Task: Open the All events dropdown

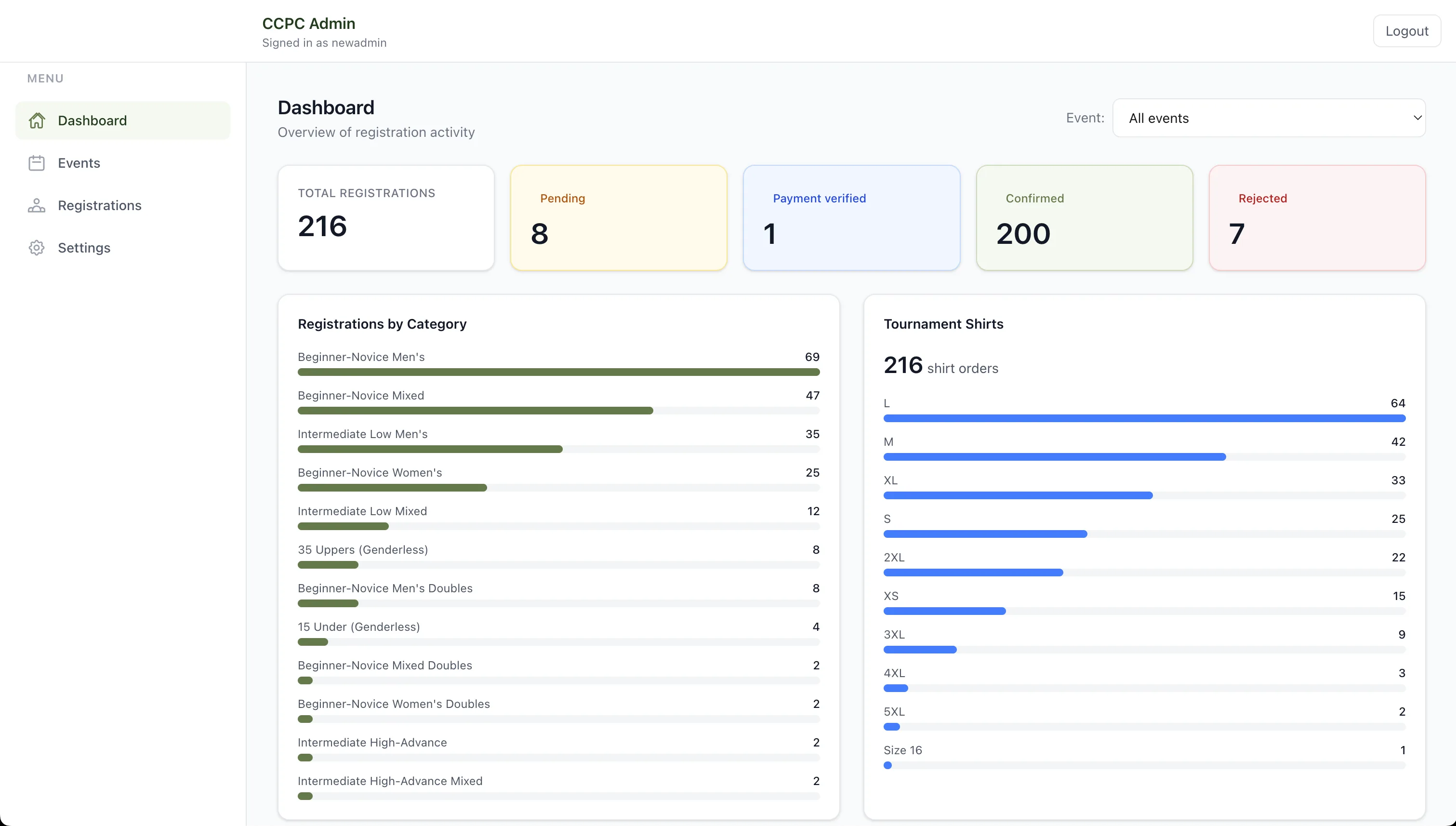Action: click(1269, 118)
